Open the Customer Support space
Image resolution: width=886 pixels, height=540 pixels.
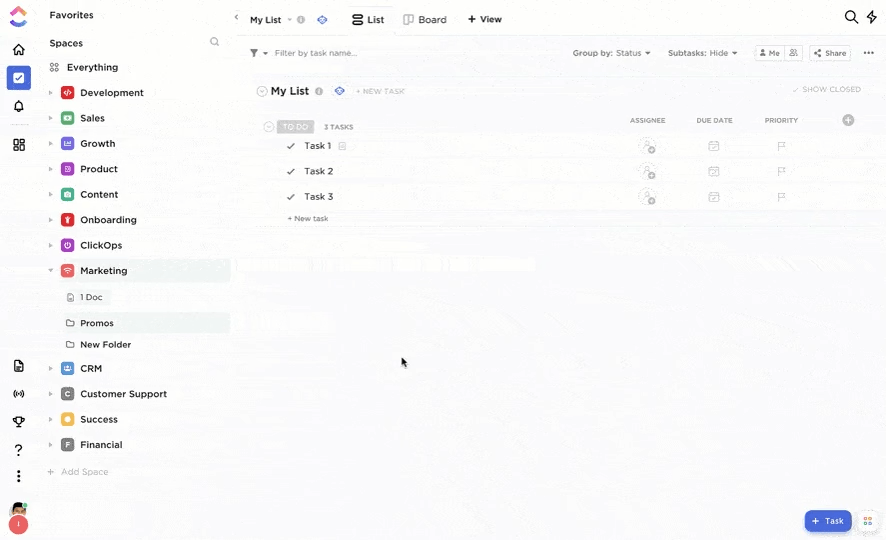click(123, 394)
